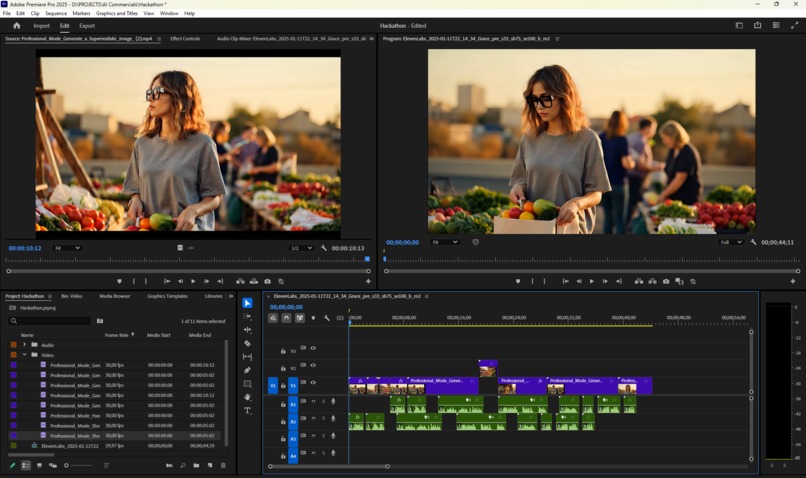Click the project panel thumbnail zoom slider
Image resolution: width=806 pixels, height=478 pixels.
click(67, 465)
